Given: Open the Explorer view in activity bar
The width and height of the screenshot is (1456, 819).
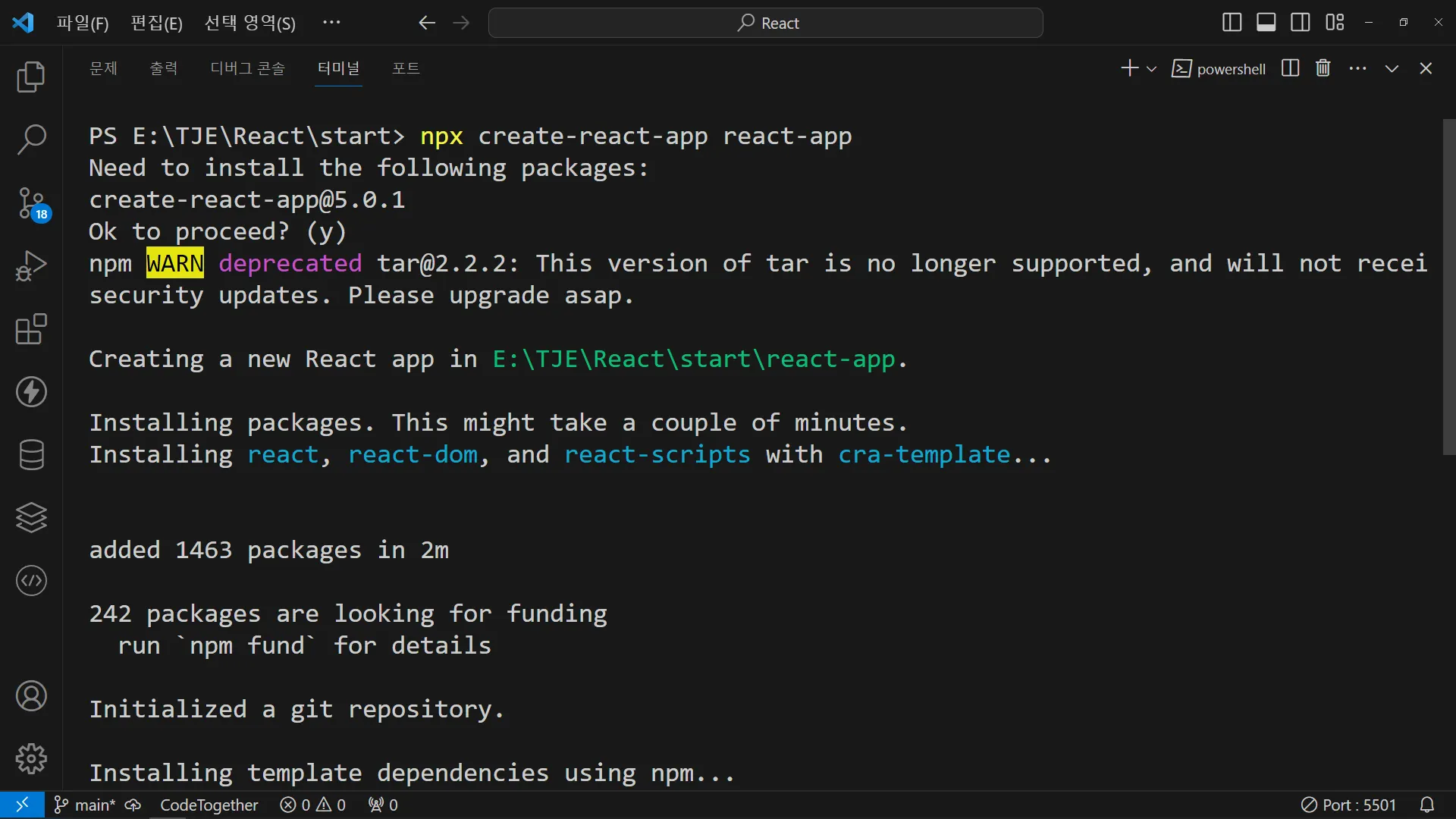Looking at the screenshot, I should (x=31, y=77).
